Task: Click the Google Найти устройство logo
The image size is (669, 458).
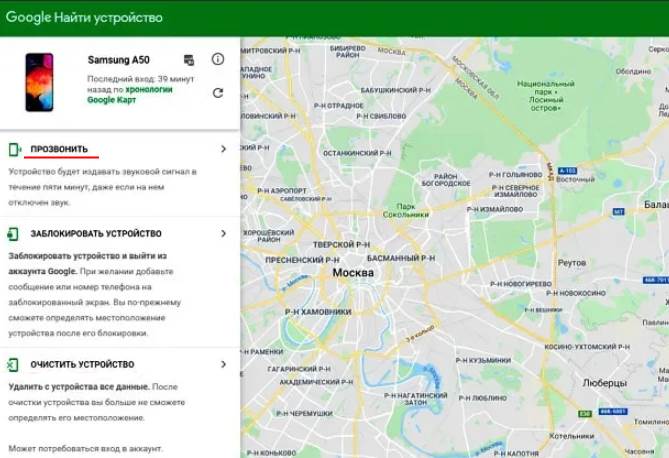Action: [x=84, y=18]
